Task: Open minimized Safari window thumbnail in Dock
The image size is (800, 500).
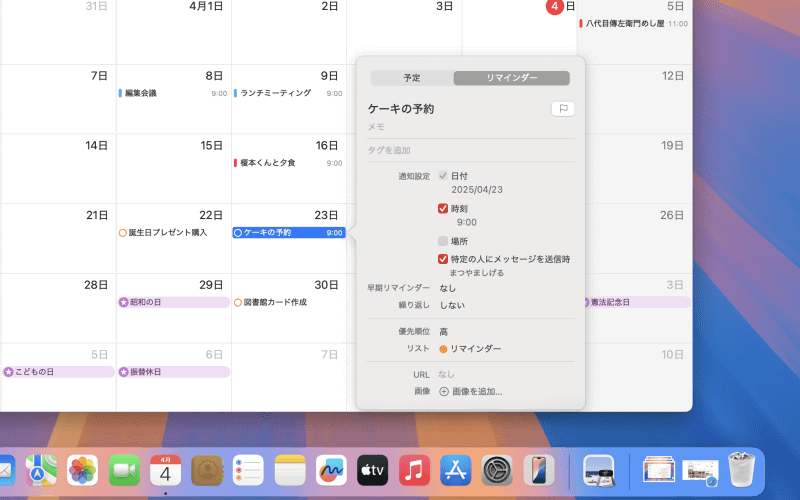Action: coord(700,472)
